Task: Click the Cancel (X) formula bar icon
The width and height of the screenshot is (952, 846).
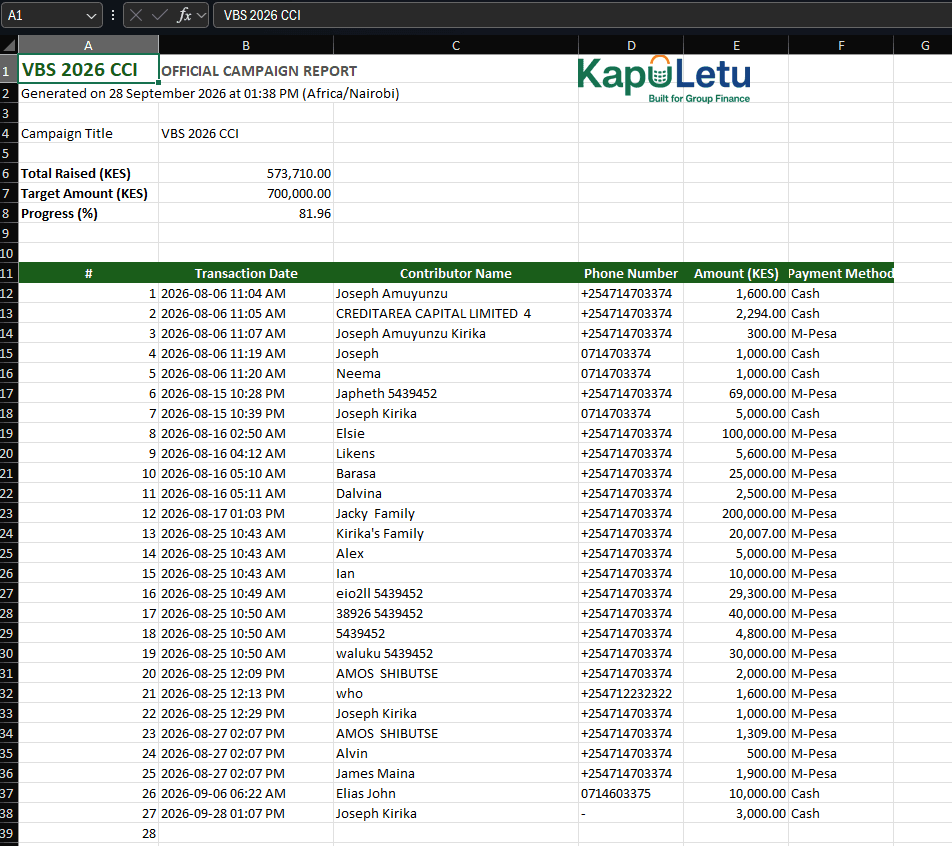Action: (136, 15)
